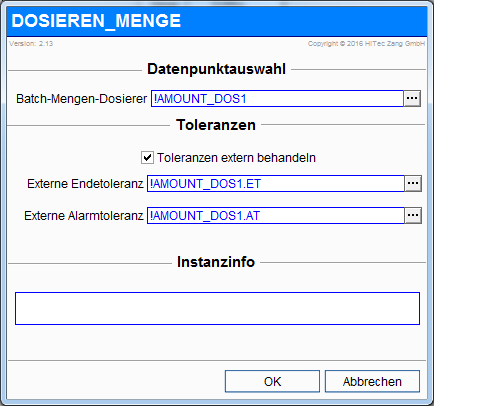
Task: Click the Batch-Mengen-Dosierer field label
Action: pyautogui.click(x=81, y=99)
